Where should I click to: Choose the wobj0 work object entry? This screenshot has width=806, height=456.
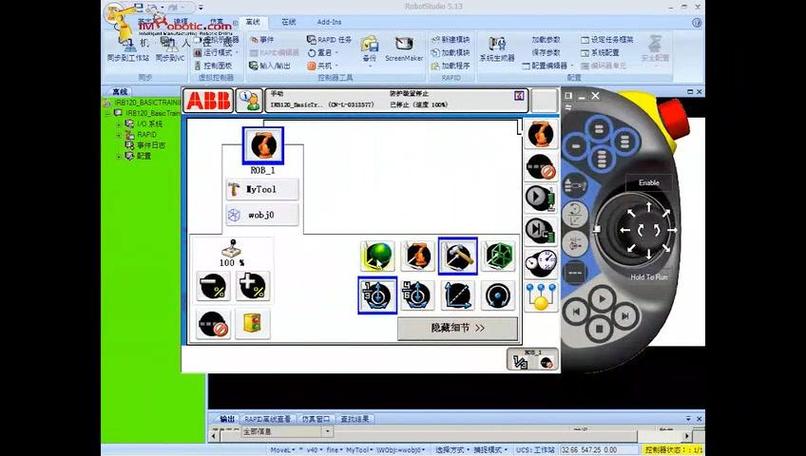pos(262,215)
